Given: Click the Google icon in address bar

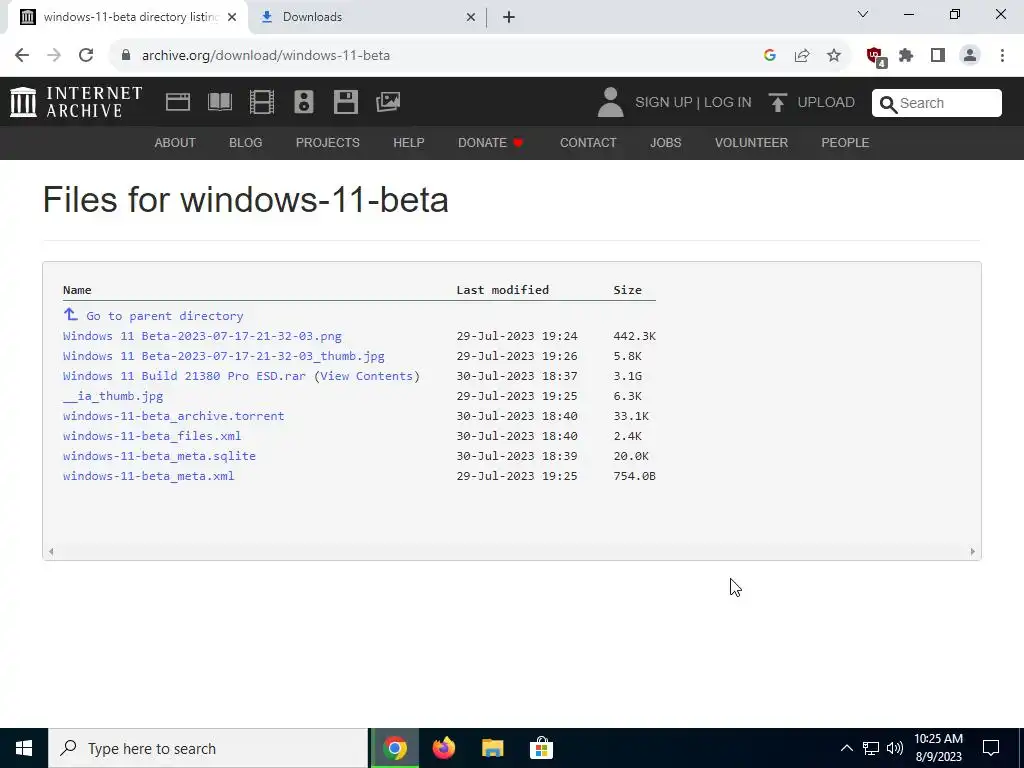Looking at the screenshot, I should pyautogui.click(x=770, y=55).
